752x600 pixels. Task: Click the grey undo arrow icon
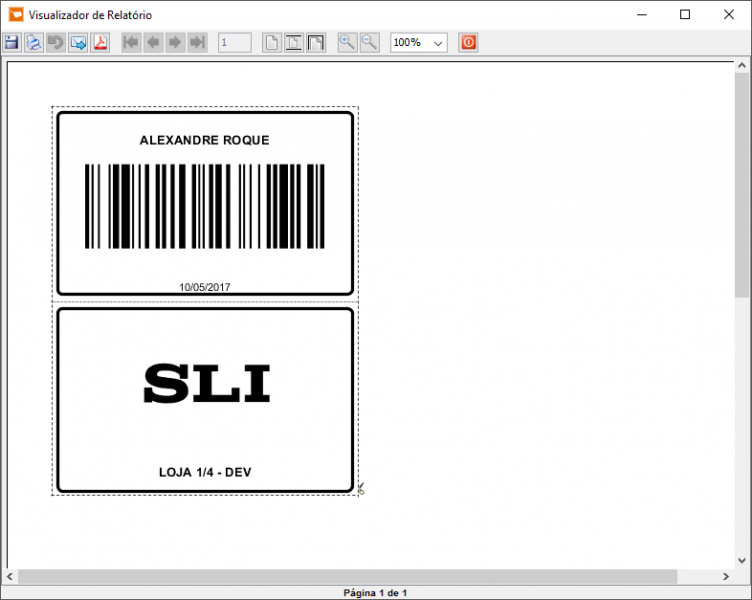56,43
